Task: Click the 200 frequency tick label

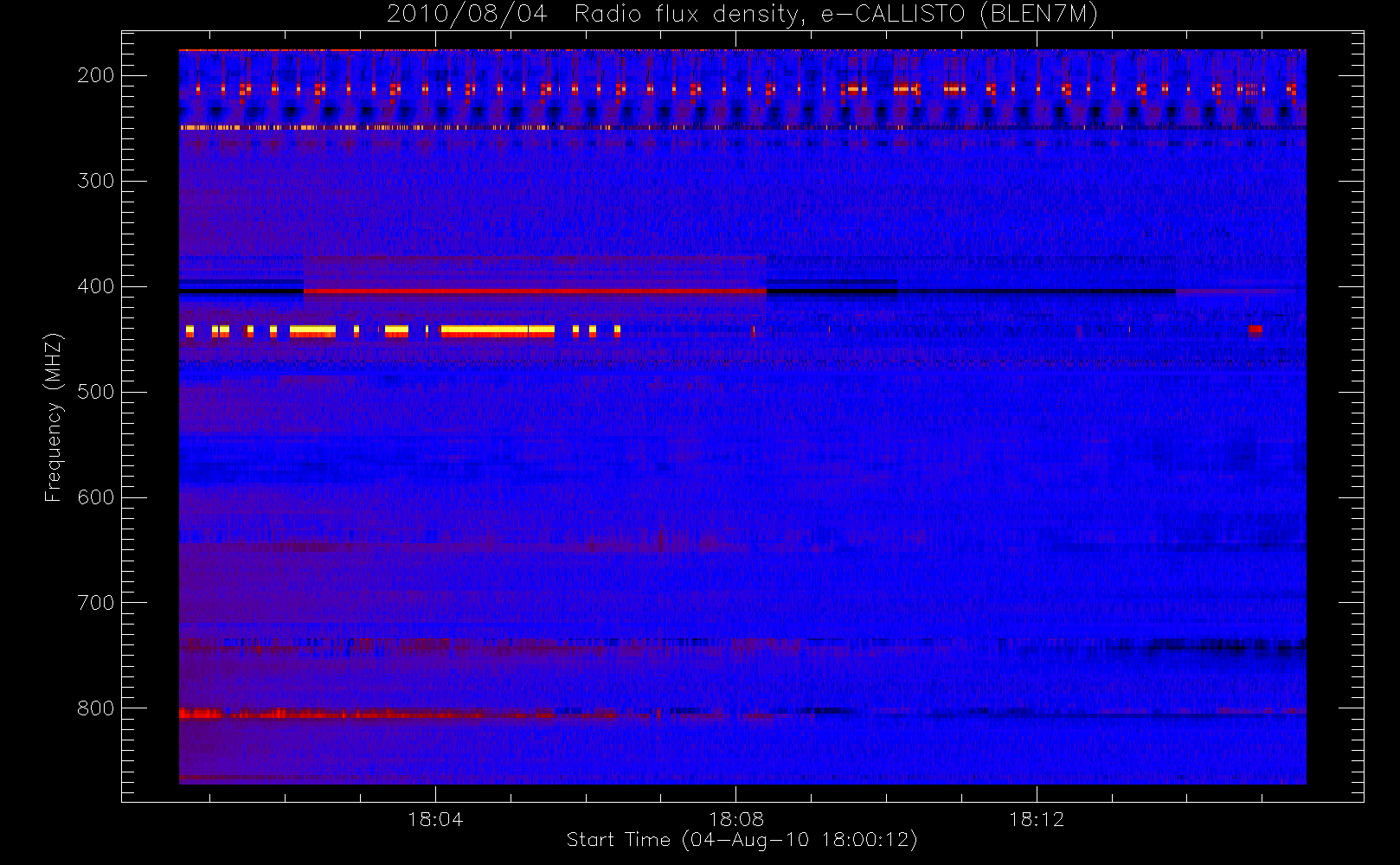Action: pyautogui.click(x=96, y=75)
